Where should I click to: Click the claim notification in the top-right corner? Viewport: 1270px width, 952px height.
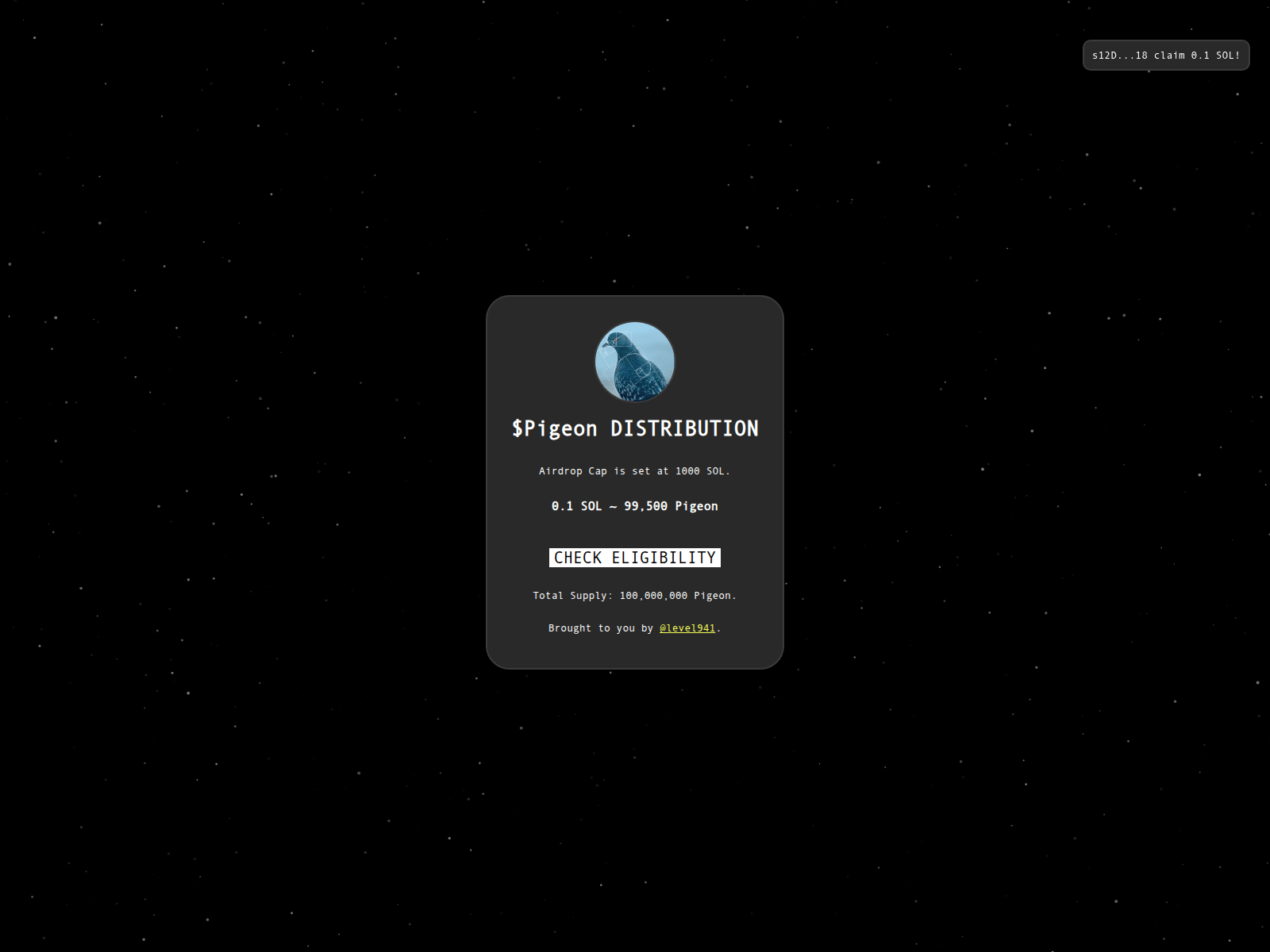click(x=1165, y=55)
